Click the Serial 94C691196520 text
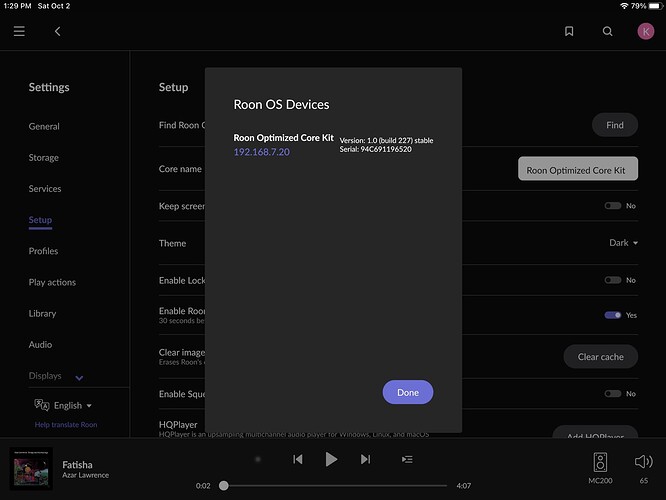 pyautogui.click(x=375, y=149)
